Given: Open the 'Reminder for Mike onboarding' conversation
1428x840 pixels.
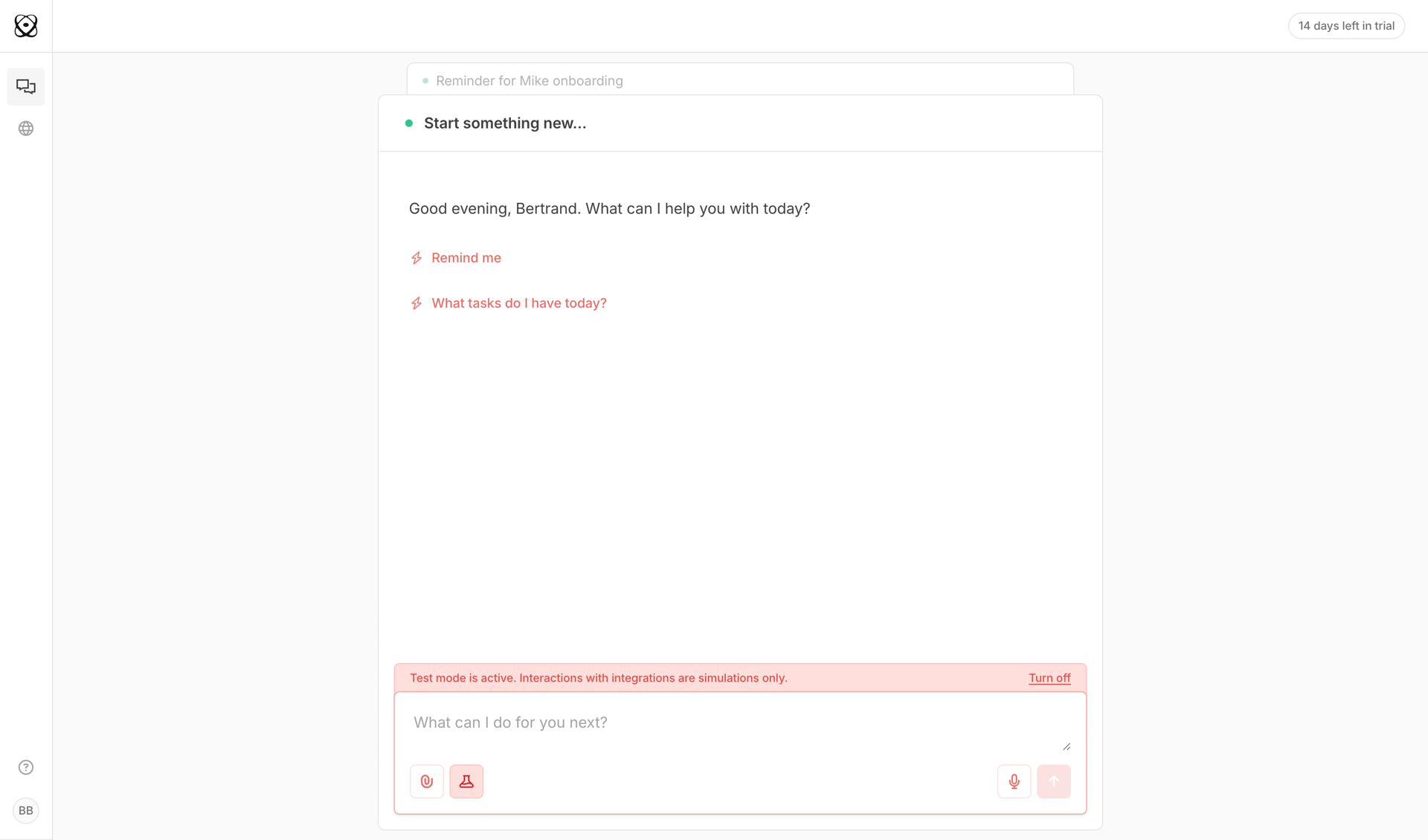Looking at the screenshot, I should click(x=529, y=80).
